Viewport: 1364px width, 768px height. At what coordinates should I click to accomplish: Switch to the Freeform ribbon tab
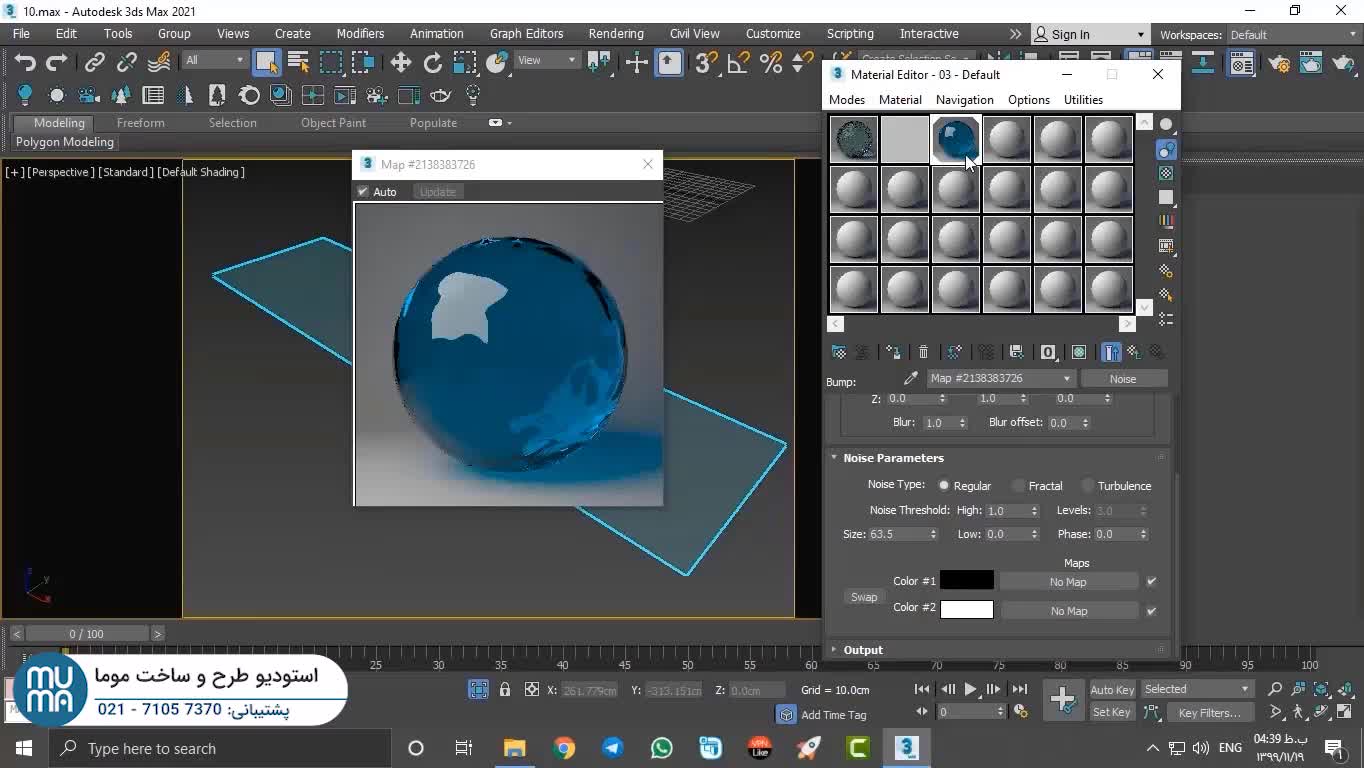[x=140, y=123]
